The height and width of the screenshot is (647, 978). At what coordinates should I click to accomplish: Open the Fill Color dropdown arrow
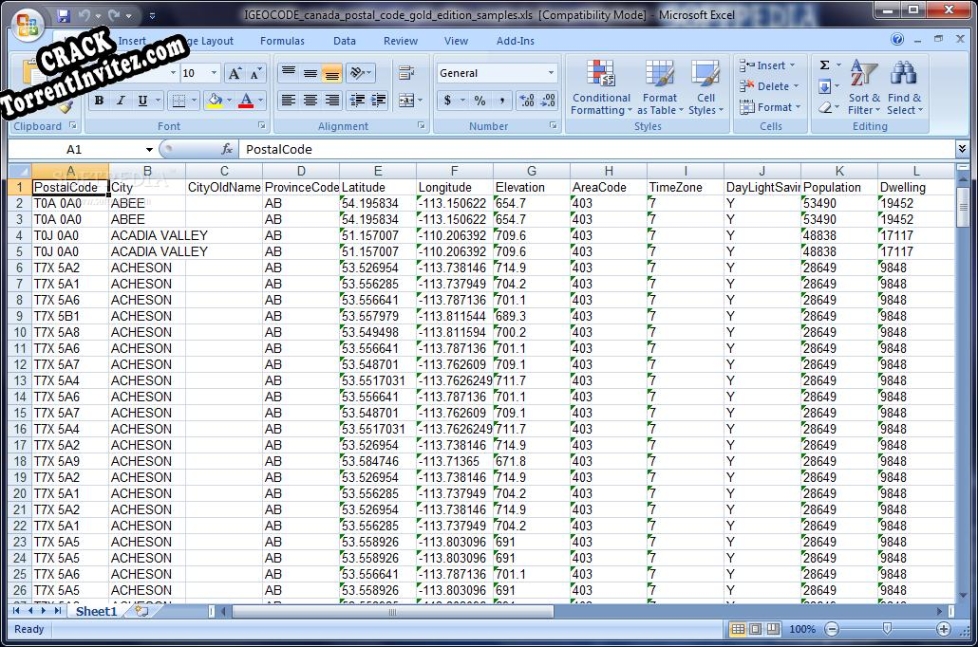(228, 100)
